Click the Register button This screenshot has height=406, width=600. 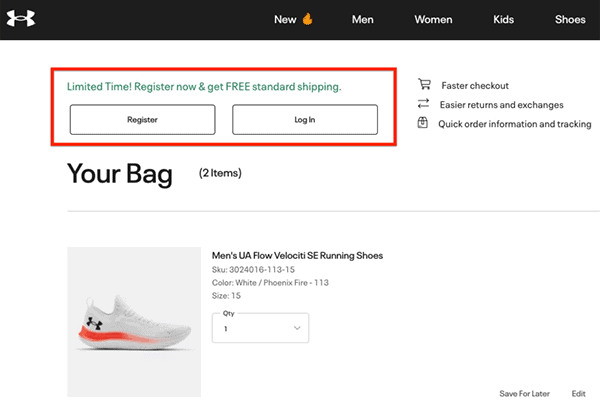tap(142, 120)
